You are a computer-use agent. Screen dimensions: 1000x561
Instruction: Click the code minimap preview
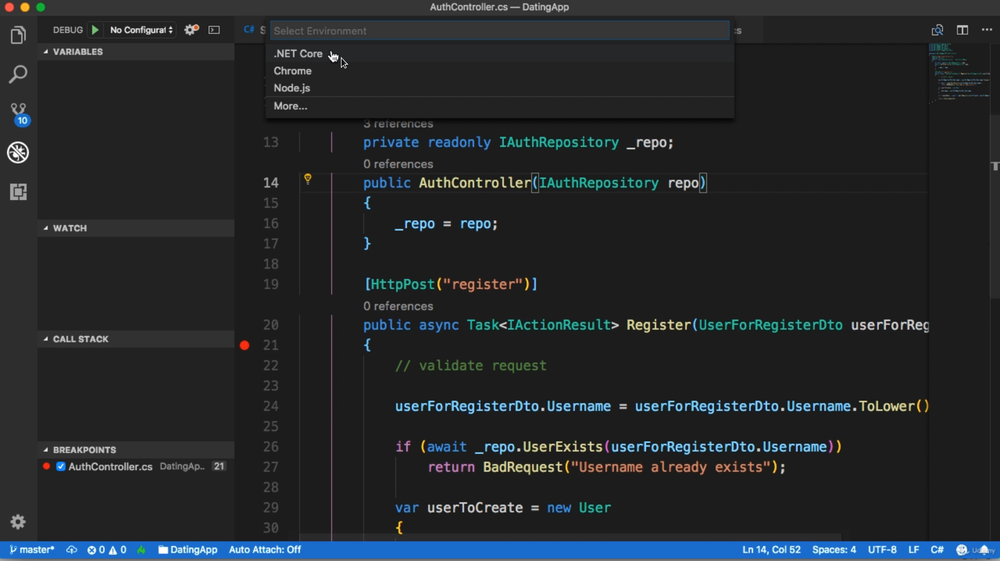[x=959, y=72]
